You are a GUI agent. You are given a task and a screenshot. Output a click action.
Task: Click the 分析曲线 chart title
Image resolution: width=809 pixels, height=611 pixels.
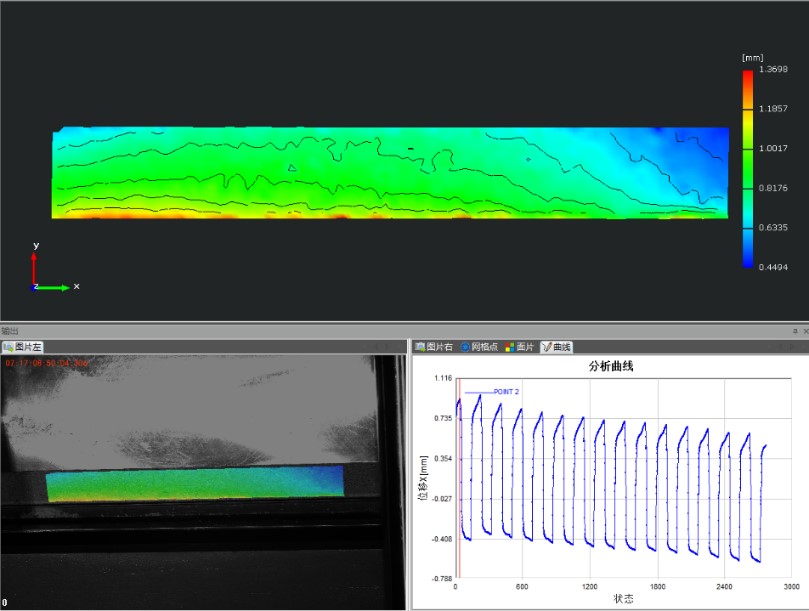(x=611, y=366)
